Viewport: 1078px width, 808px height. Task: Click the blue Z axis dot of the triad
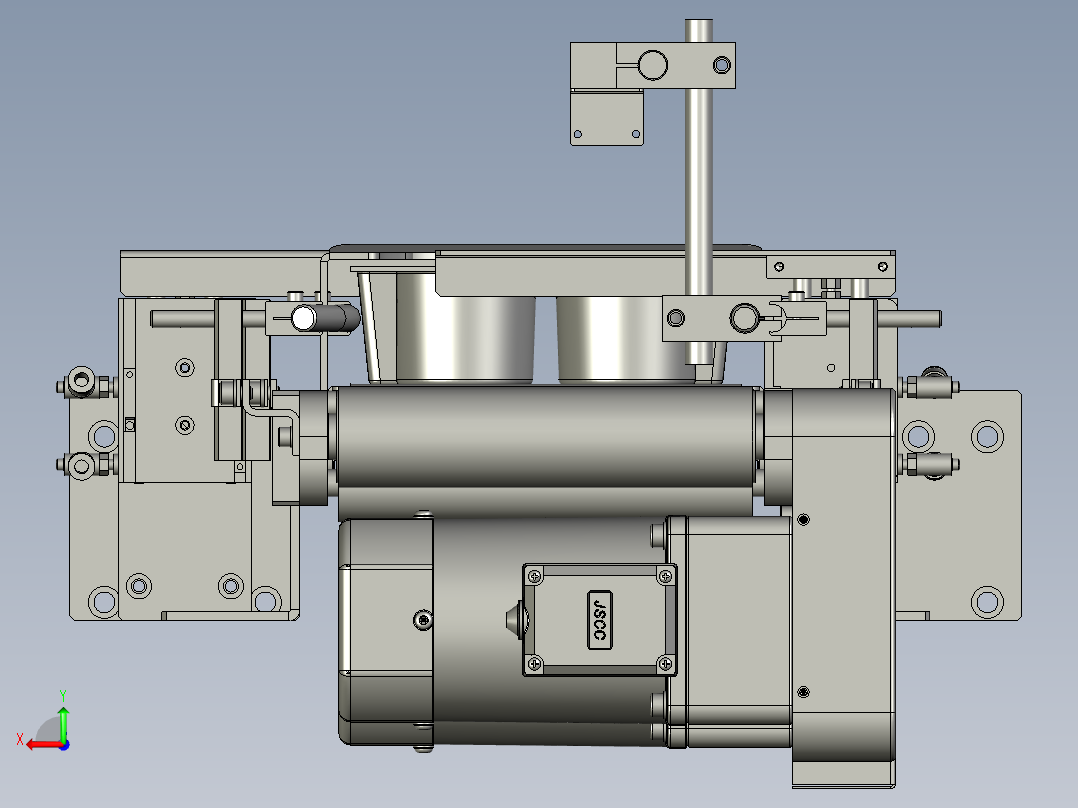[65, 745]
